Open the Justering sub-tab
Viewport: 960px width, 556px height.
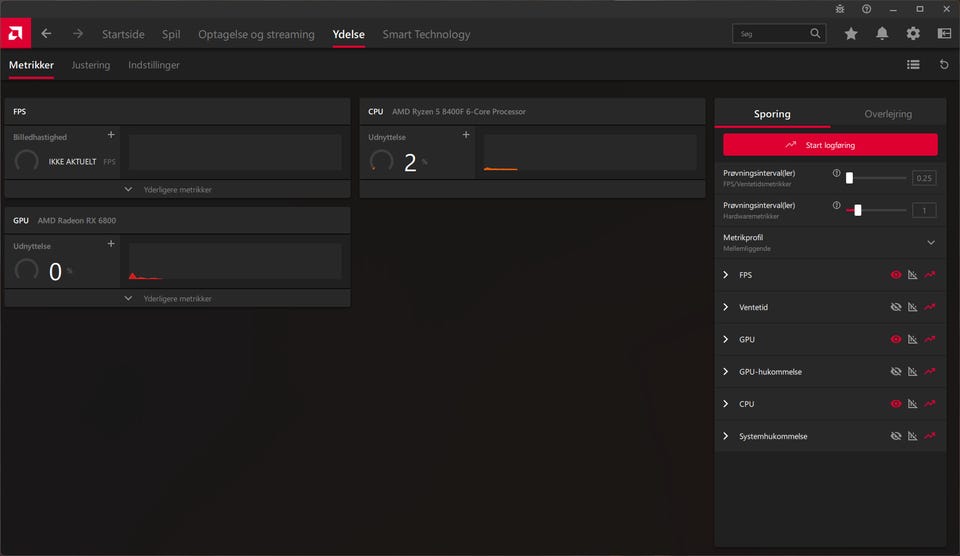91,65
